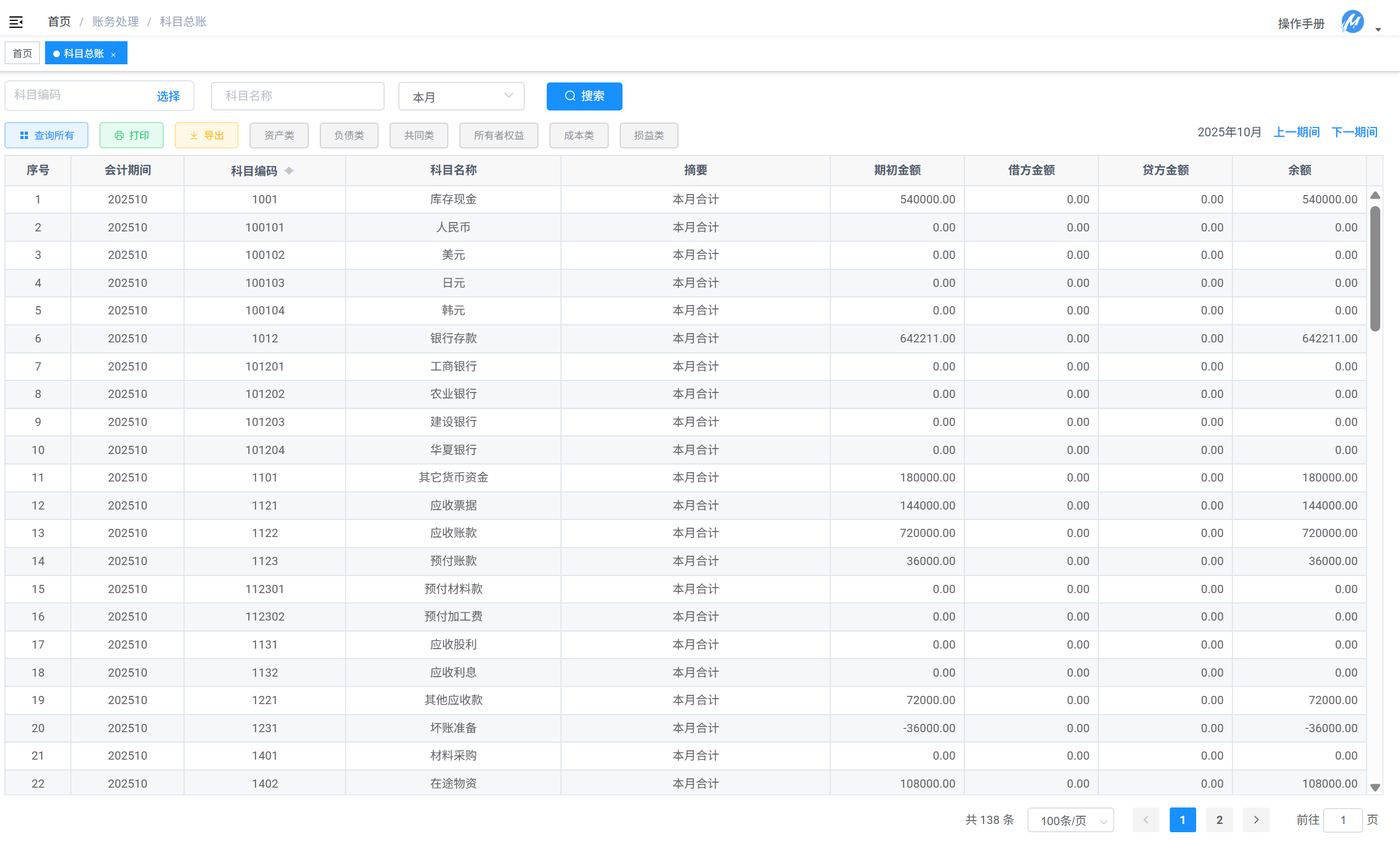Screen dimensions: 1400x841
Task: Click the 搜索 search button
Action: point(584,96)
